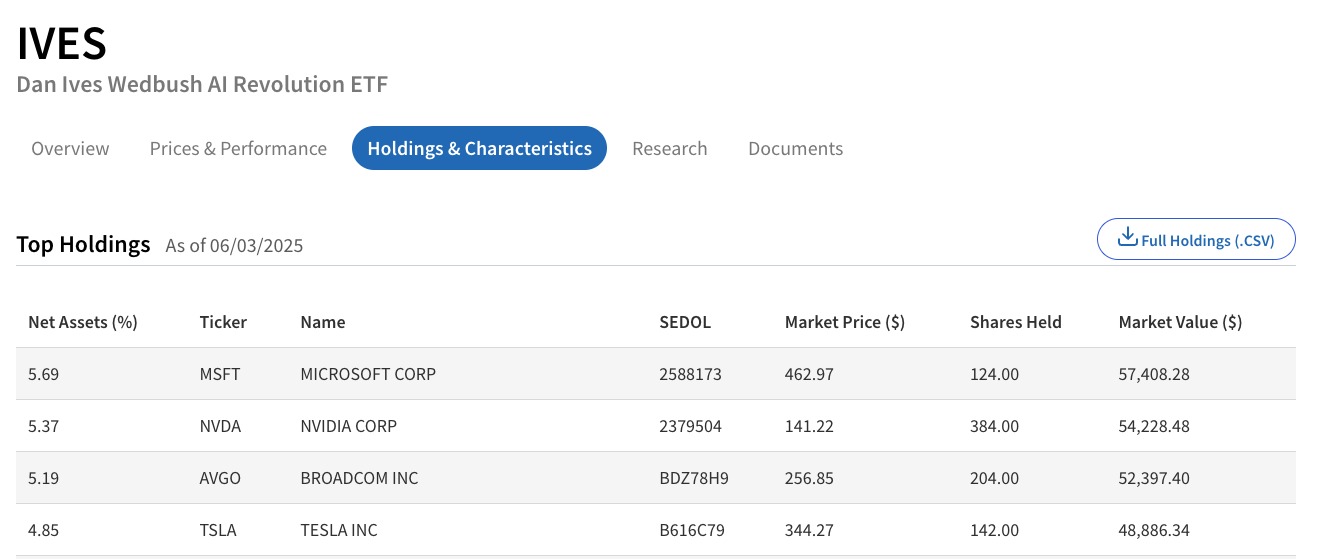Open the Prices & Performance tab
The image size is (1325, 559).
[x=238, y=149]
